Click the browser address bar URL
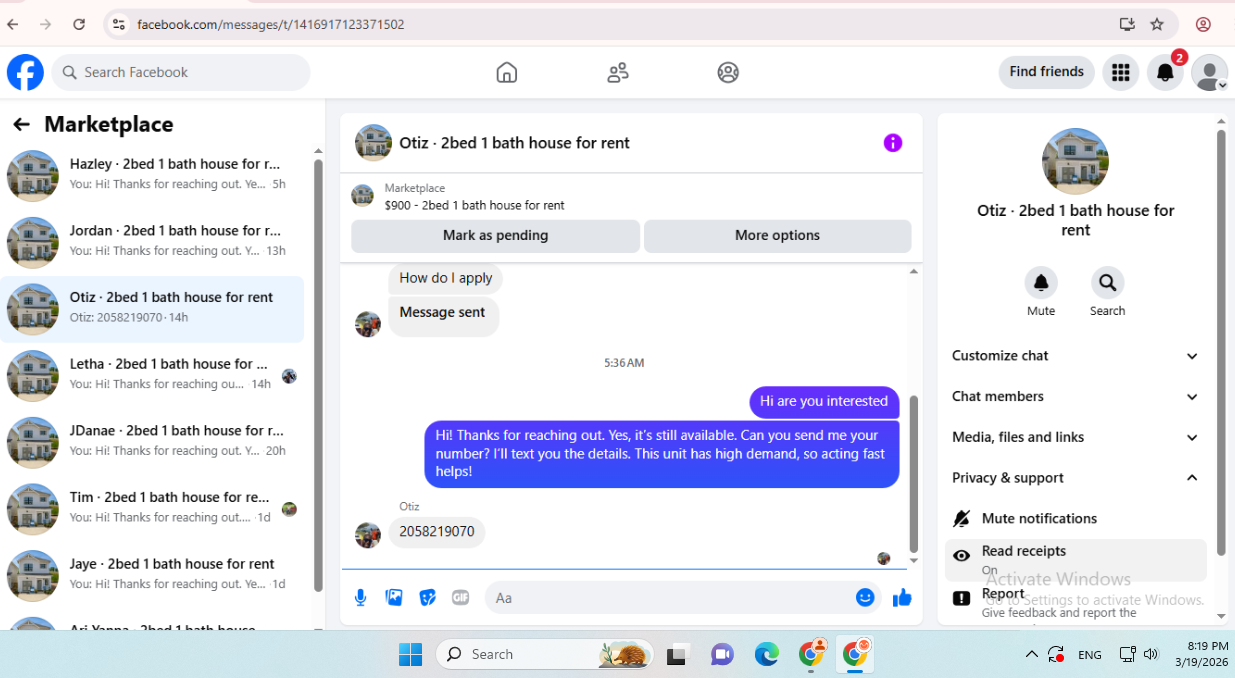1235x678 pixels. tap(271, 24)
